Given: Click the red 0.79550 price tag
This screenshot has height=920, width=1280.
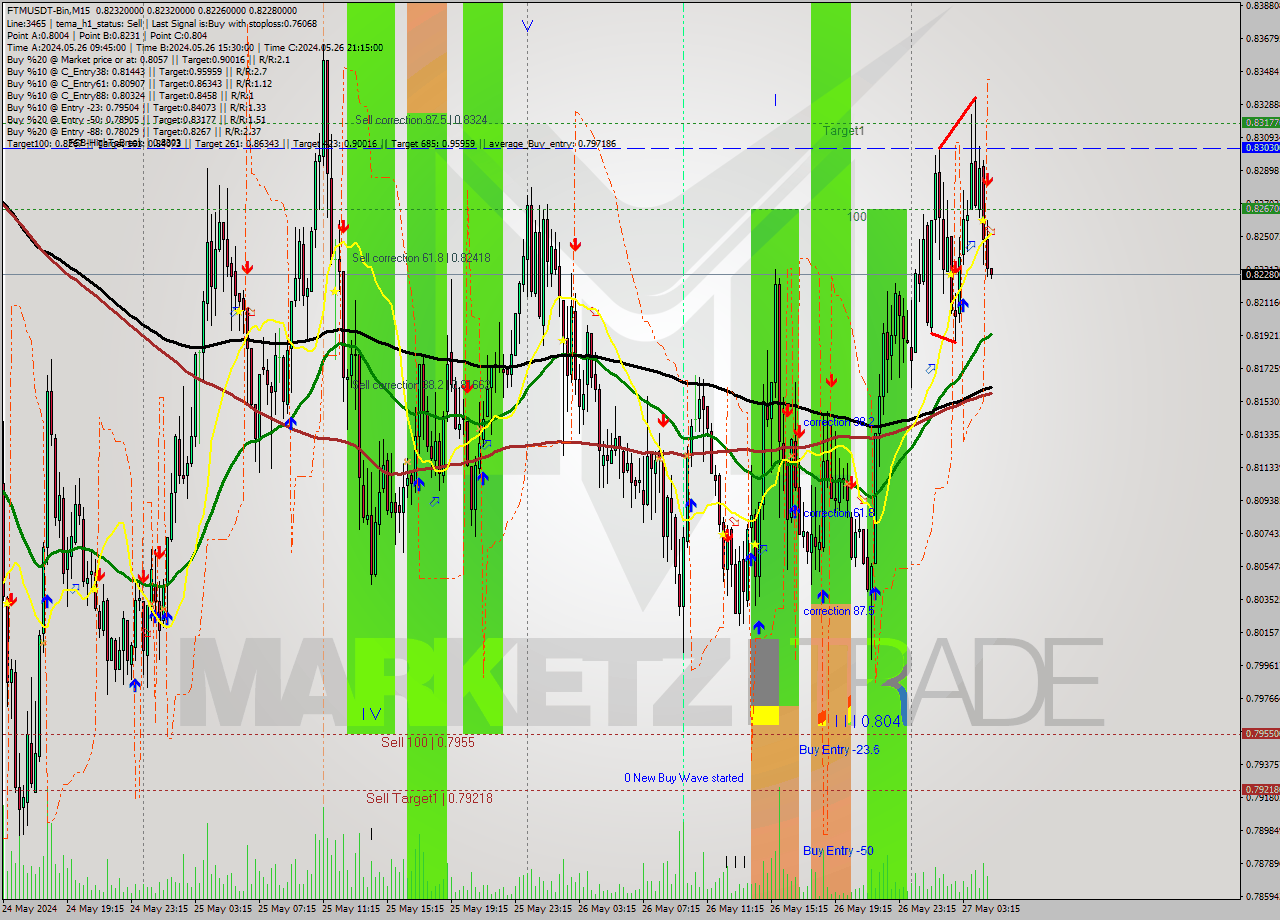Looking at the screenshot, I should tap(1260, 733).
